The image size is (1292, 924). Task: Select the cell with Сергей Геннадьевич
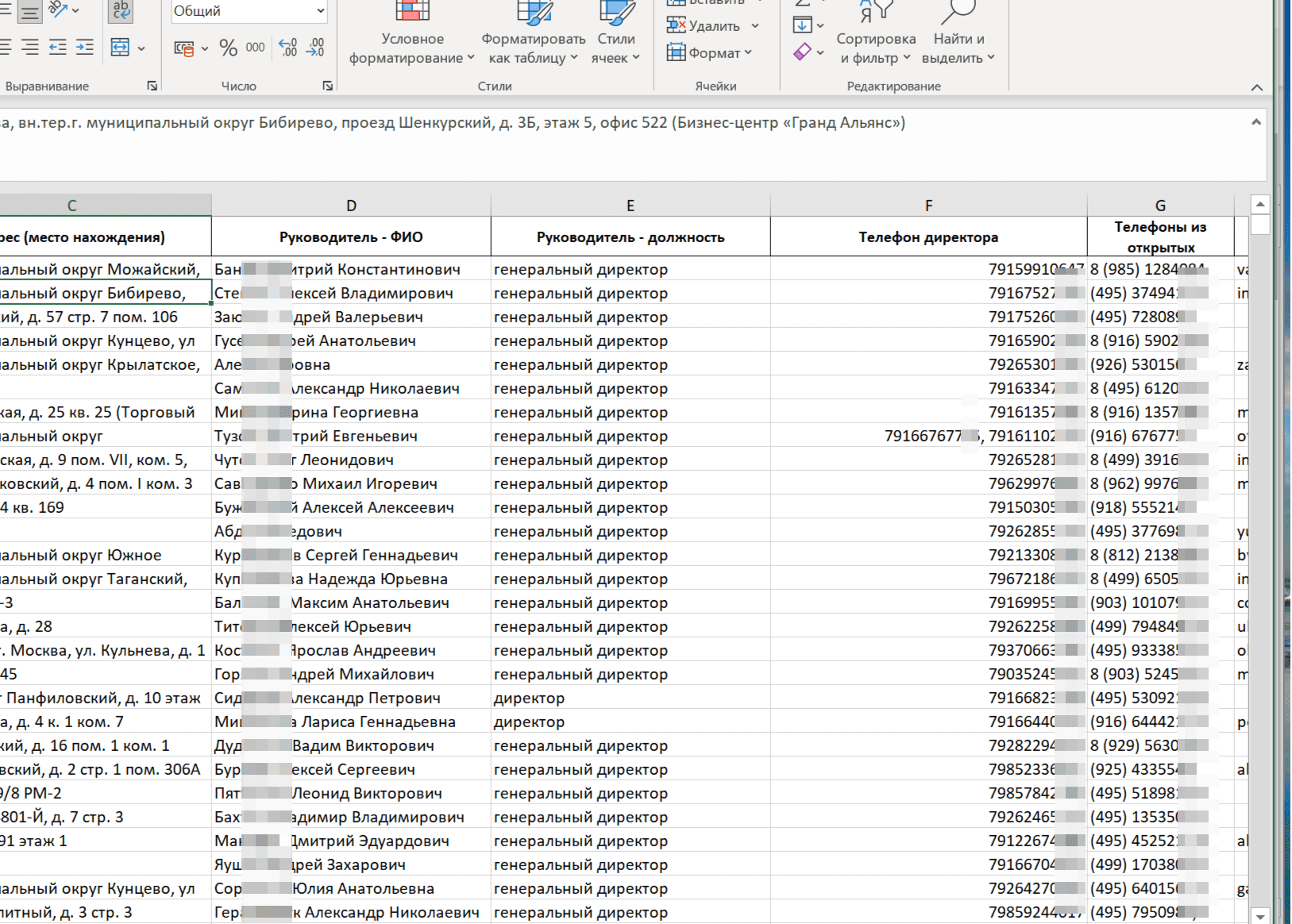(351, 555)
